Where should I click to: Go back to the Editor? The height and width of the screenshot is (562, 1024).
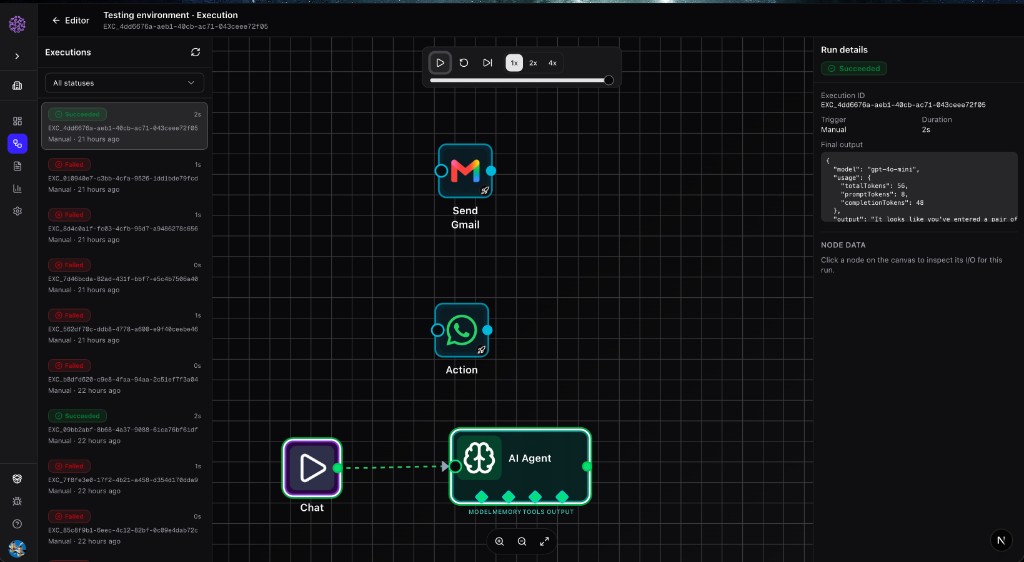point(71,20)
